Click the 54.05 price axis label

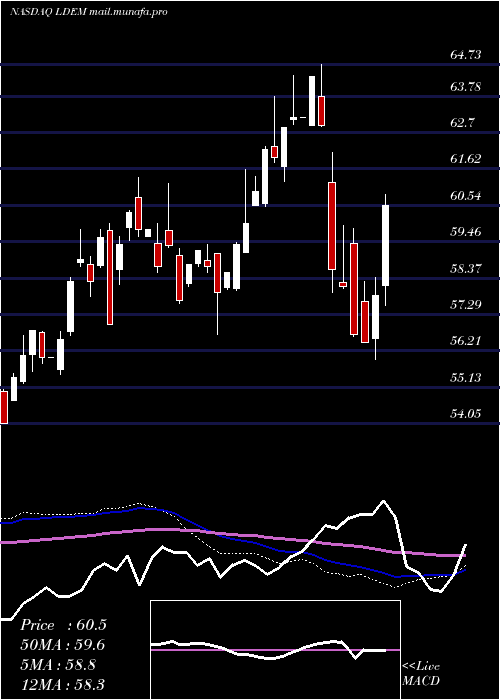pos(466,413)
